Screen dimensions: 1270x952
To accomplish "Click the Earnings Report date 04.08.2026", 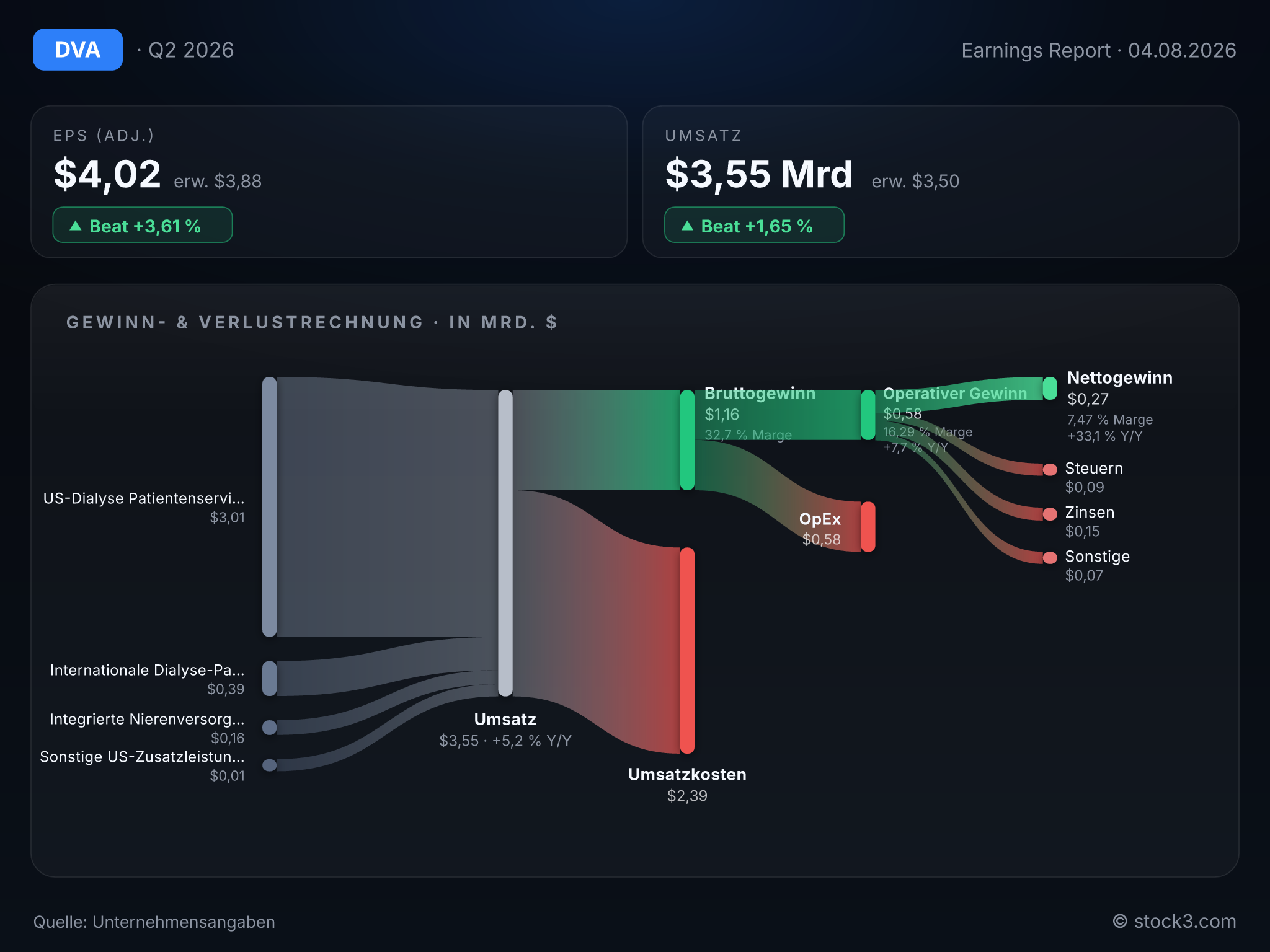I will click(1182, 50).
